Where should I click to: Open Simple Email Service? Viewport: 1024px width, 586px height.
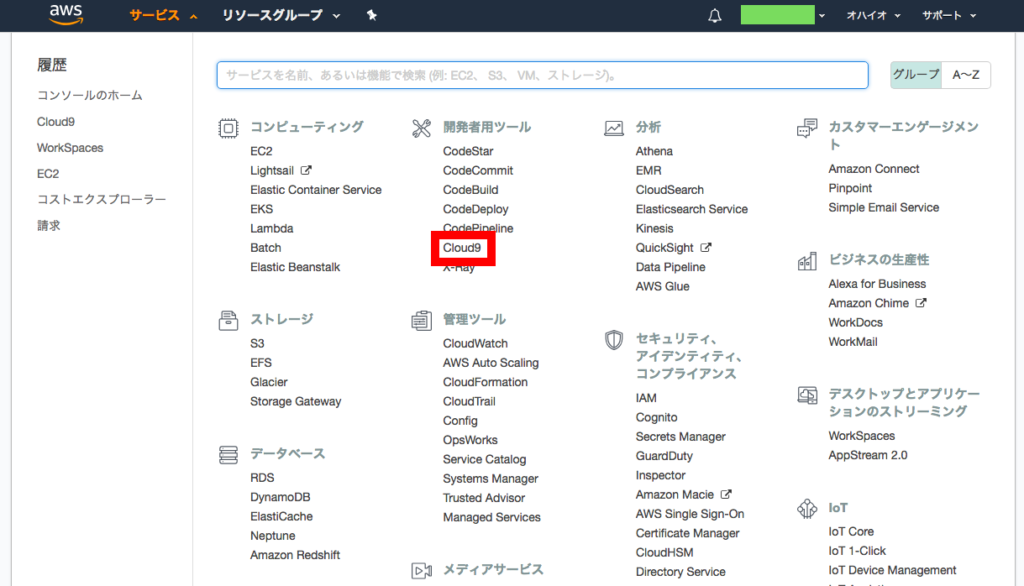point(884,207)
